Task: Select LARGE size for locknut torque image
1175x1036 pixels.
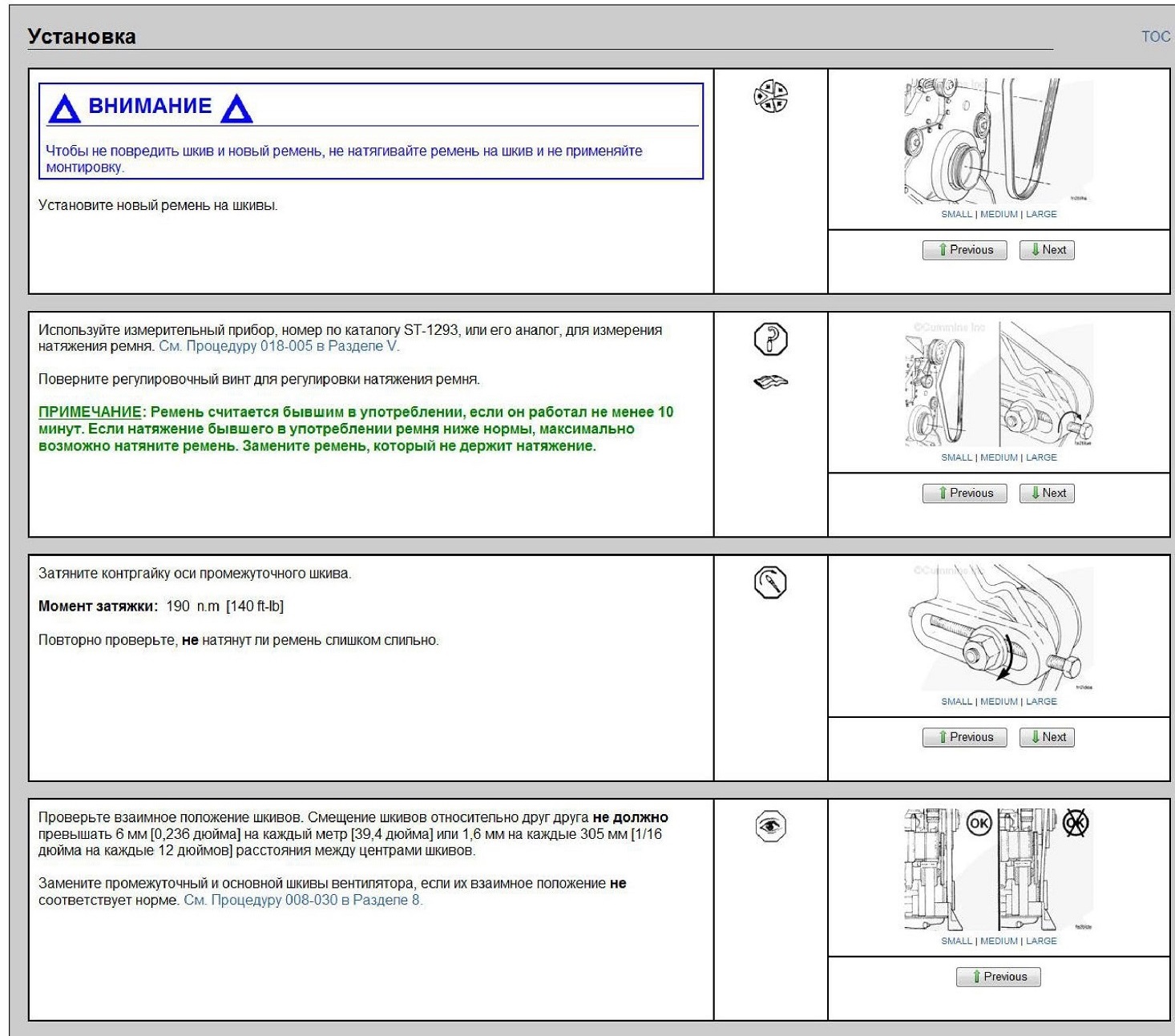Action: [x=1041, y=701]
